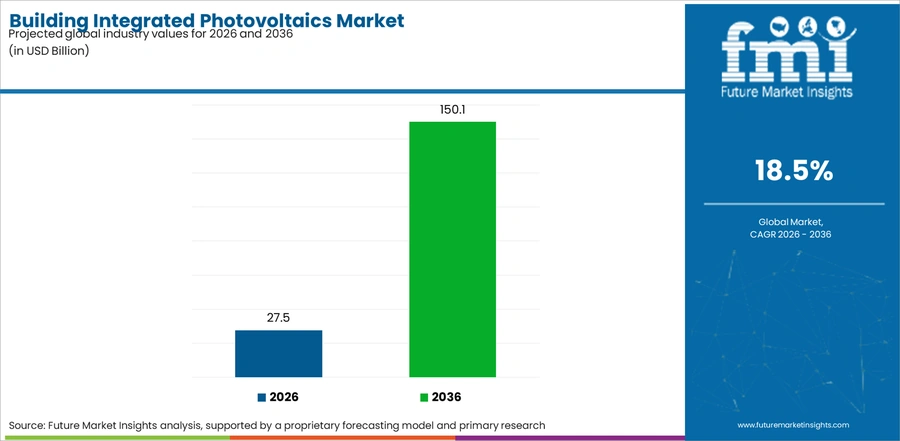The image size is (900, 441).
Task: Select the green 2036 bar
Action: pos(452,249)
